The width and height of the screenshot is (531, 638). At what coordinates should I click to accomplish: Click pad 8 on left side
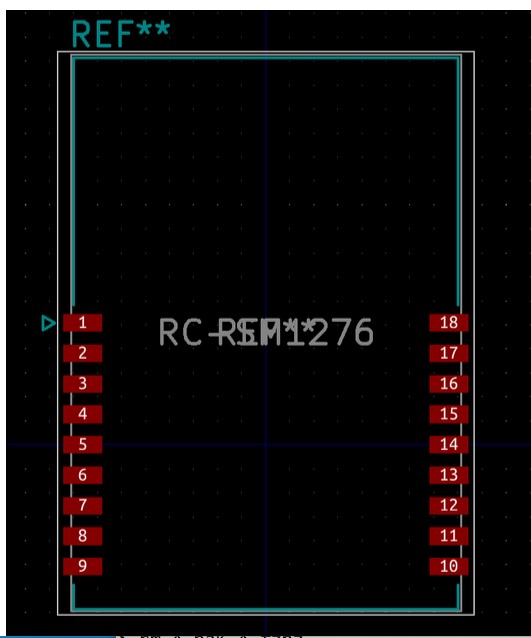pyautogui.click(x=83, y=536)
